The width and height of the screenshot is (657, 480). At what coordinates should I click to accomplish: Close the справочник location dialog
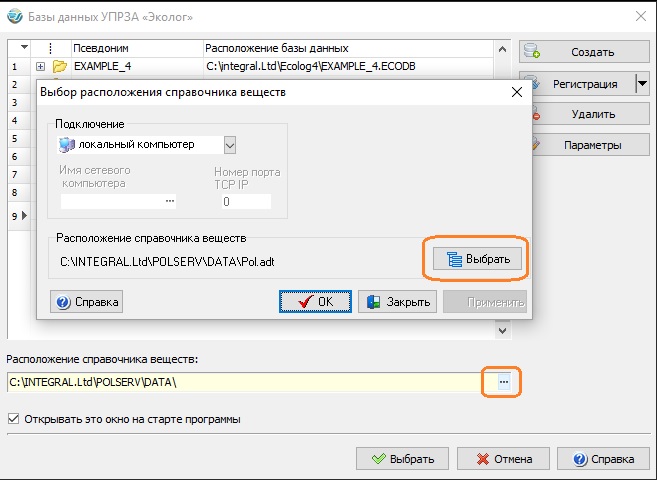pos(517,92)
